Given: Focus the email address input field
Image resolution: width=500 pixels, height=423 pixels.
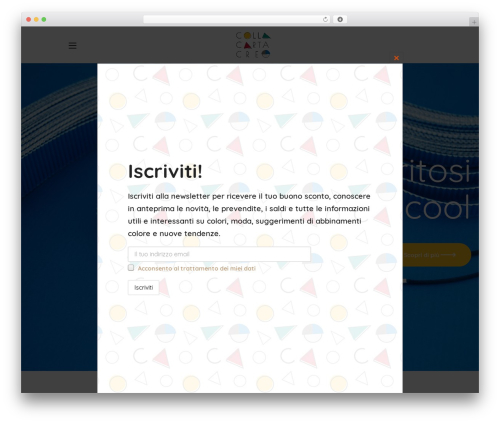Looking at the screenshot, I should pos(219,254).
